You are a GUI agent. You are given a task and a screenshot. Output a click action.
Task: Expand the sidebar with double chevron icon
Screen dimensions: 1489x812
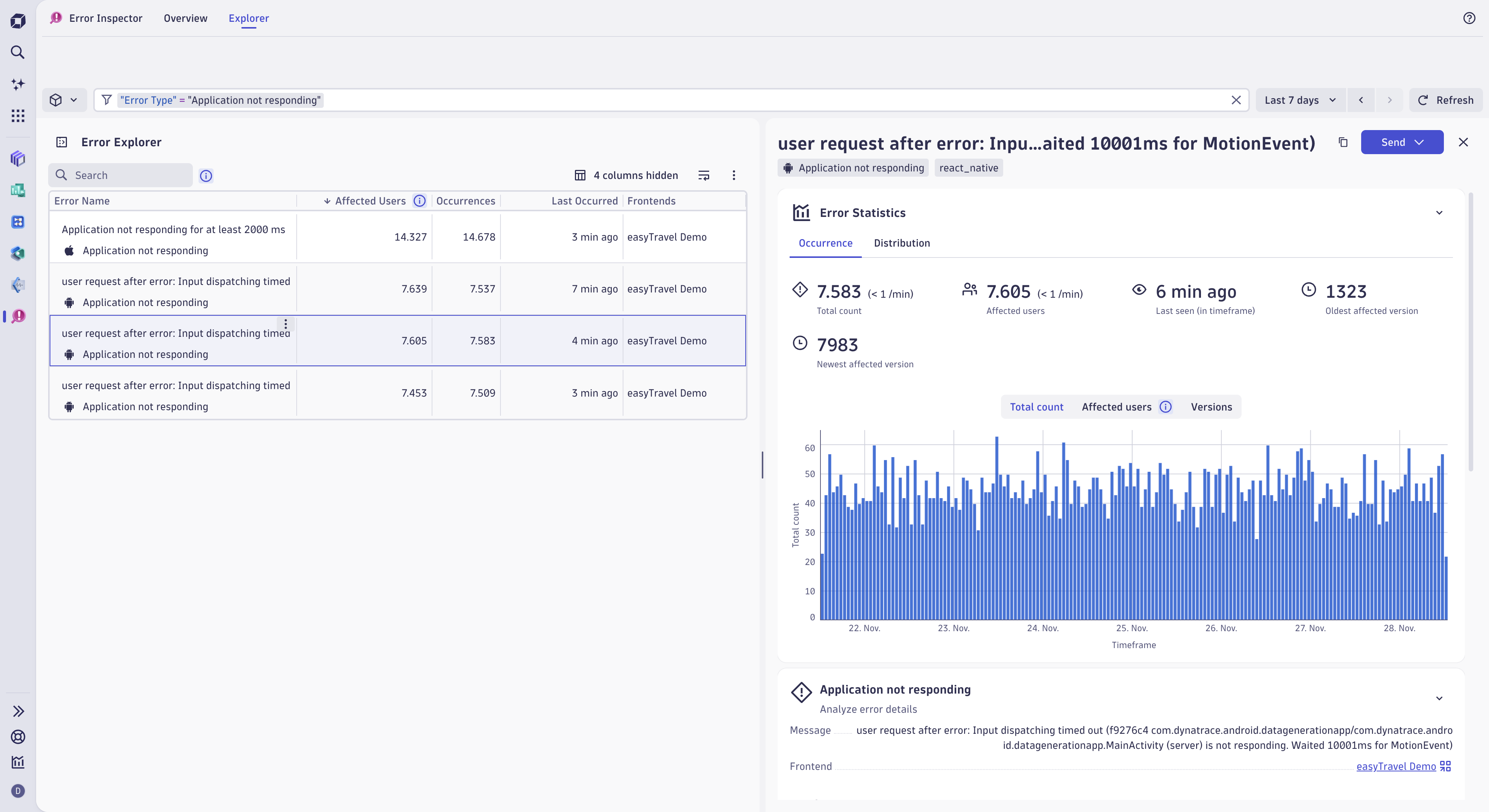18,711
